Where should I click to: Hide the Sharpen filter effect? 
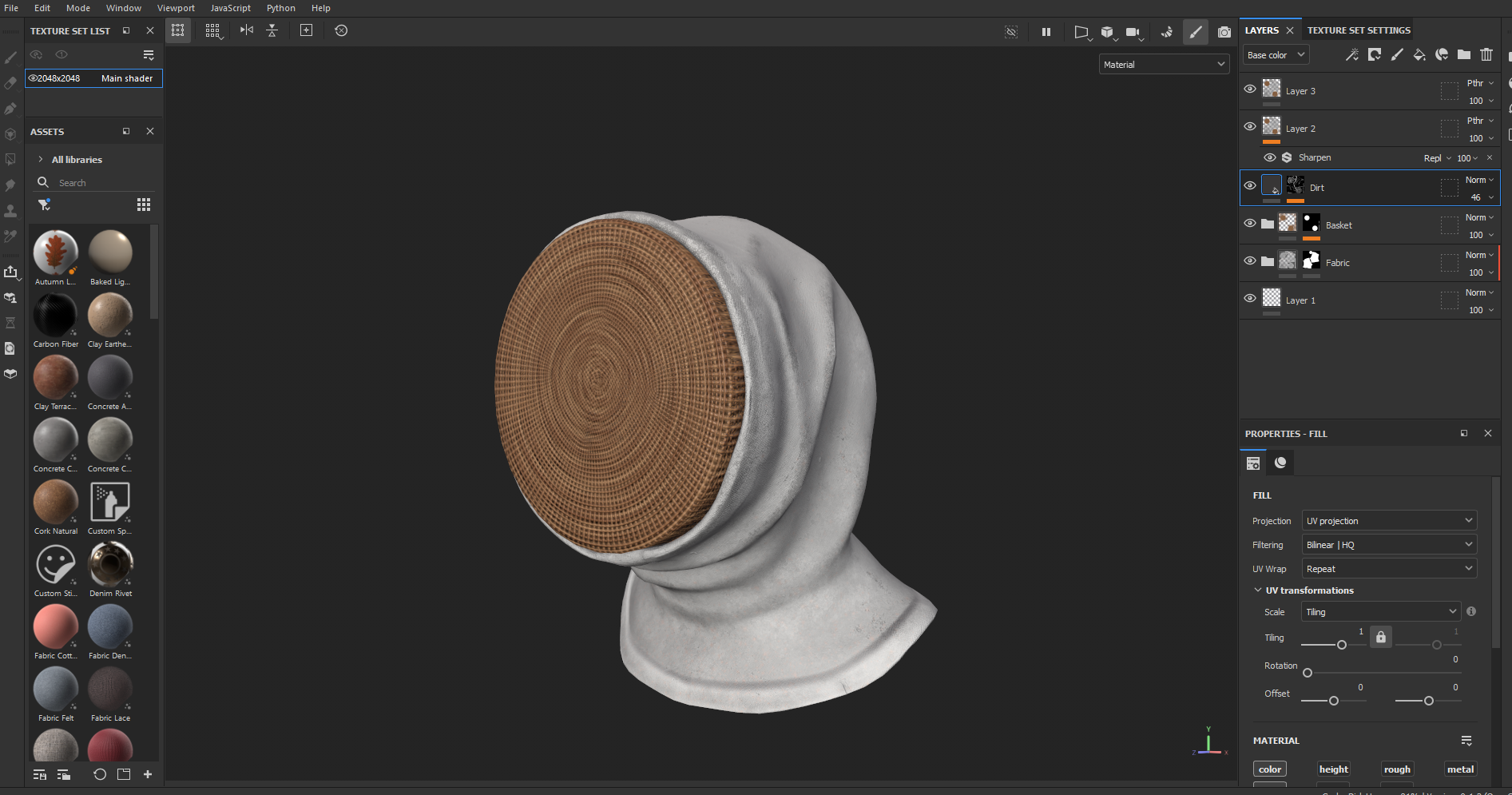point(1269,157)
